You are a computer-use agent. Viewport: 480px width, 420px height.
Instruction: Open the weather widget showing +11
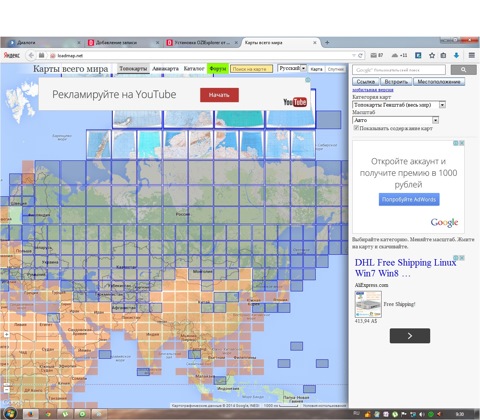pos(399,55)
